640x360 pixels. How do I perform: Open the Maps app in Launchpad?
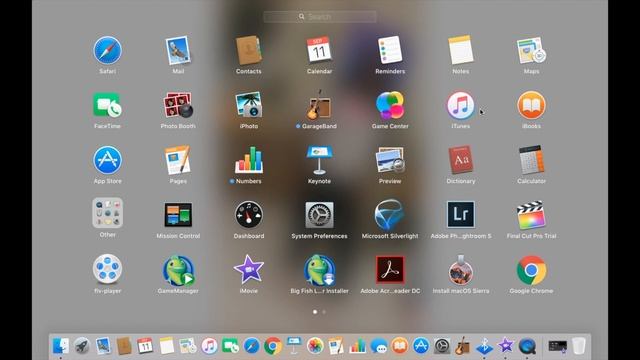click(x=531, y=51)
